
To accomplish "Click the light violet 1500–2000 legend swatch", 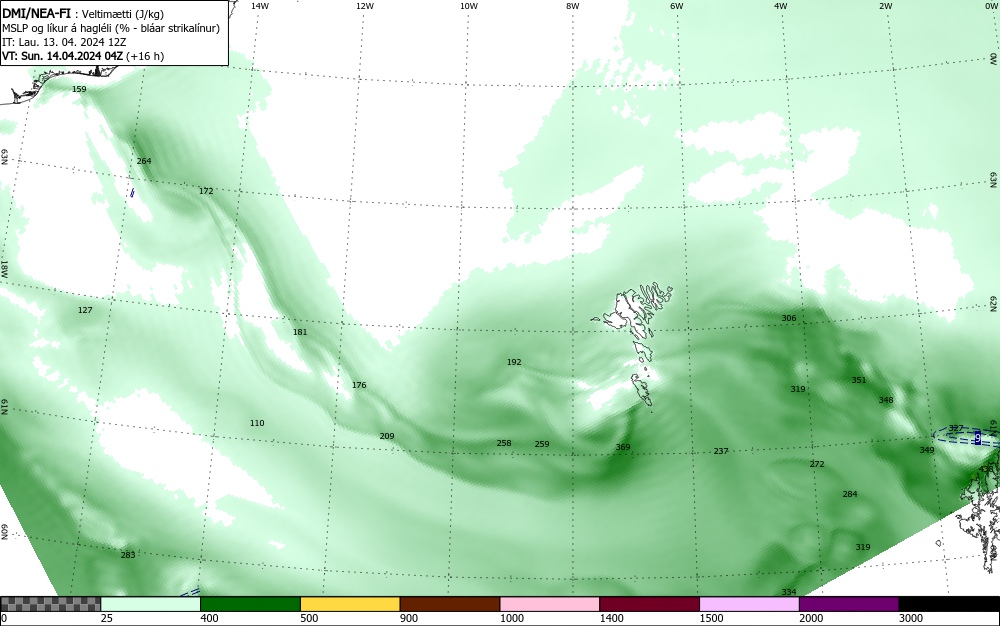I will pos(749,604).
